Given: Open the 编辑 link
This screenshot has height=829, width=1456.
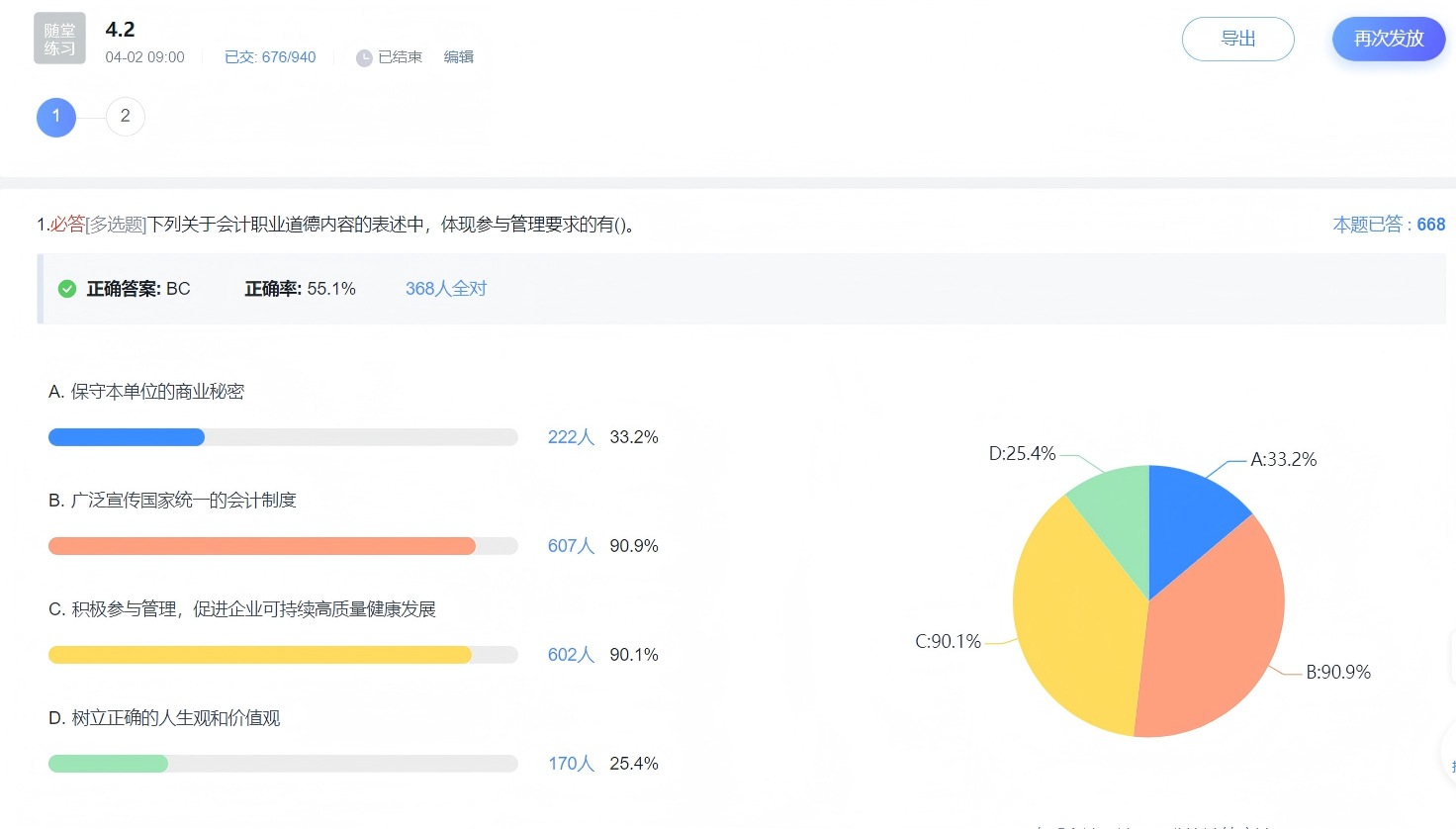Looking at the screenshot, I should [x=458, y=57].
